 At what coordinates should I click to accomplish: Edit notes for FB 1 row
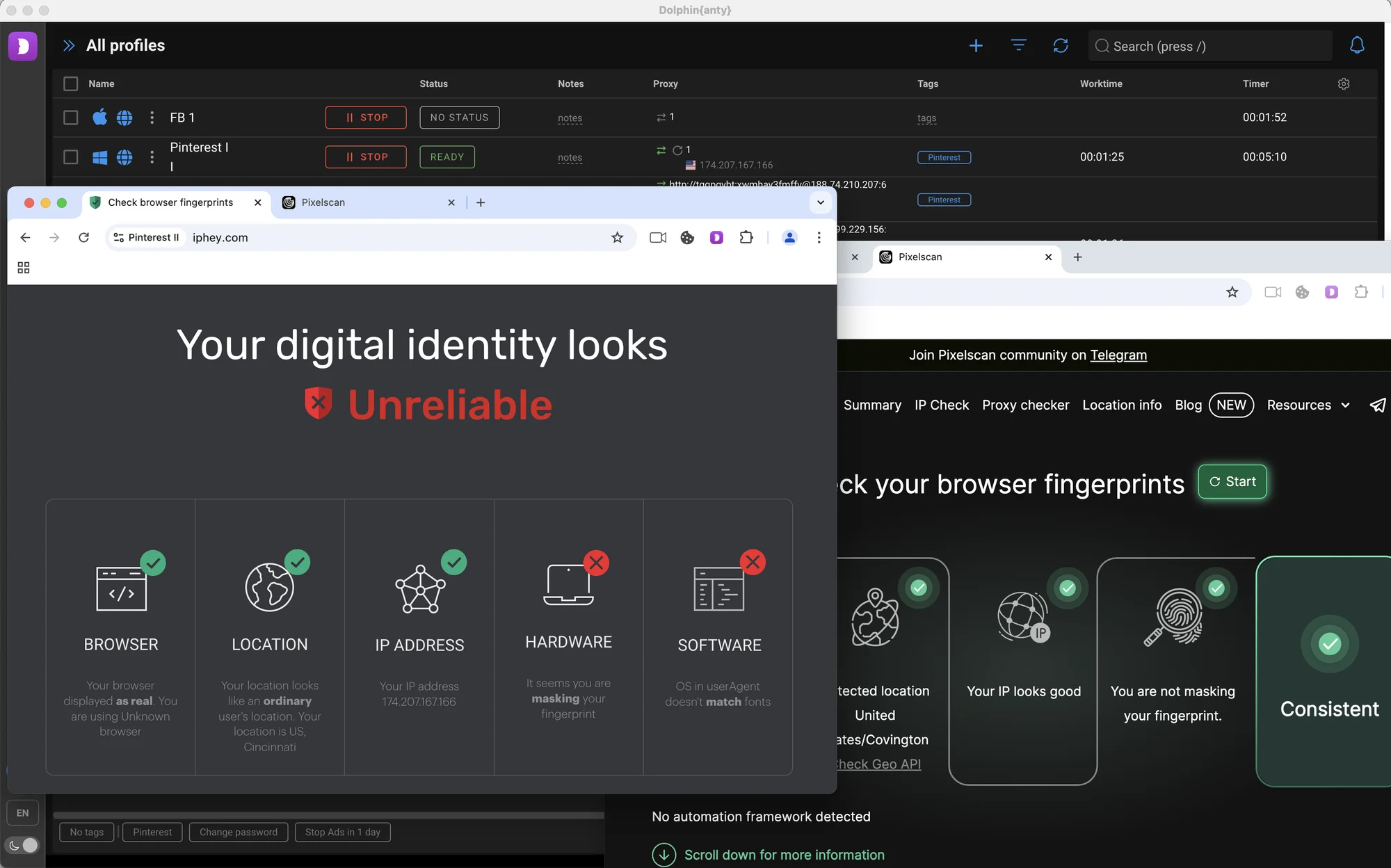point(570,118)
